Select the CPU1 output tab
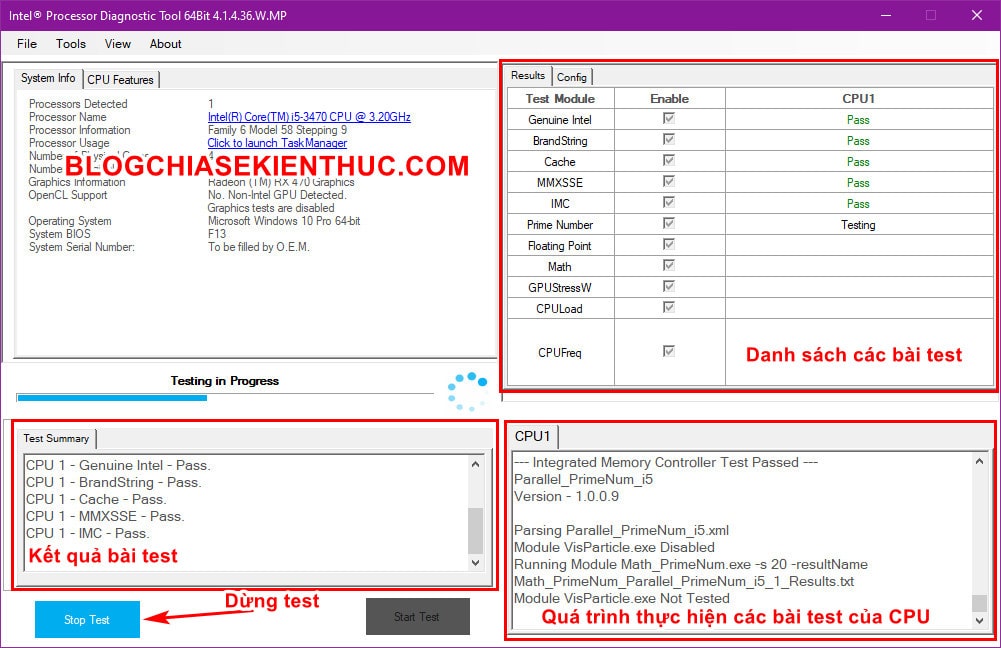The image size is (1001, 648). (x=532, y=436)
